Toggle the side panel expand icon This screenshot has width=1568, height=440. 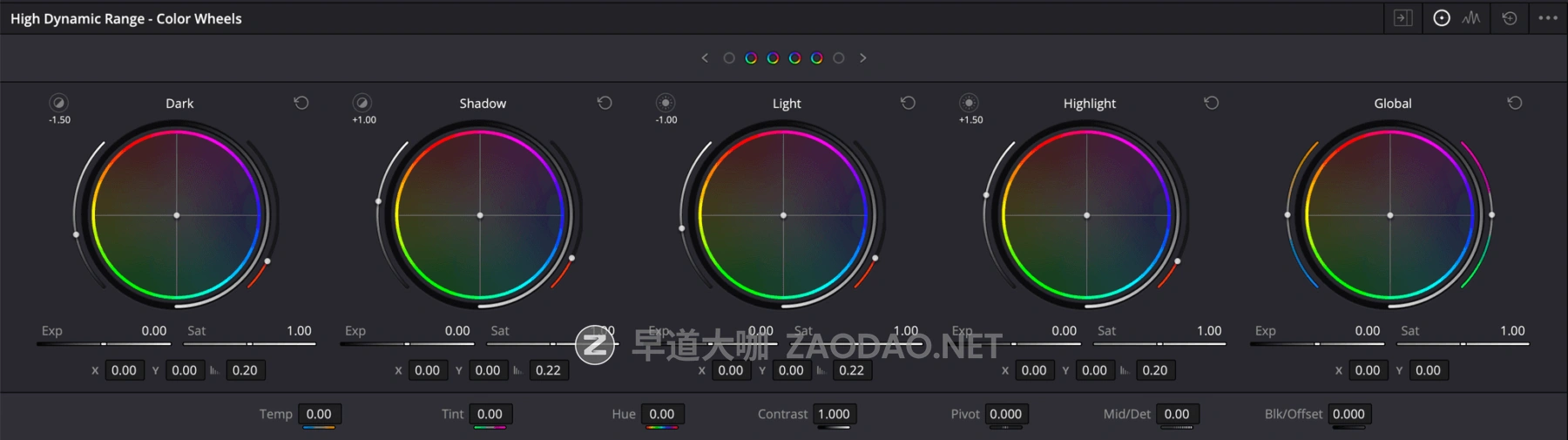1402,18
